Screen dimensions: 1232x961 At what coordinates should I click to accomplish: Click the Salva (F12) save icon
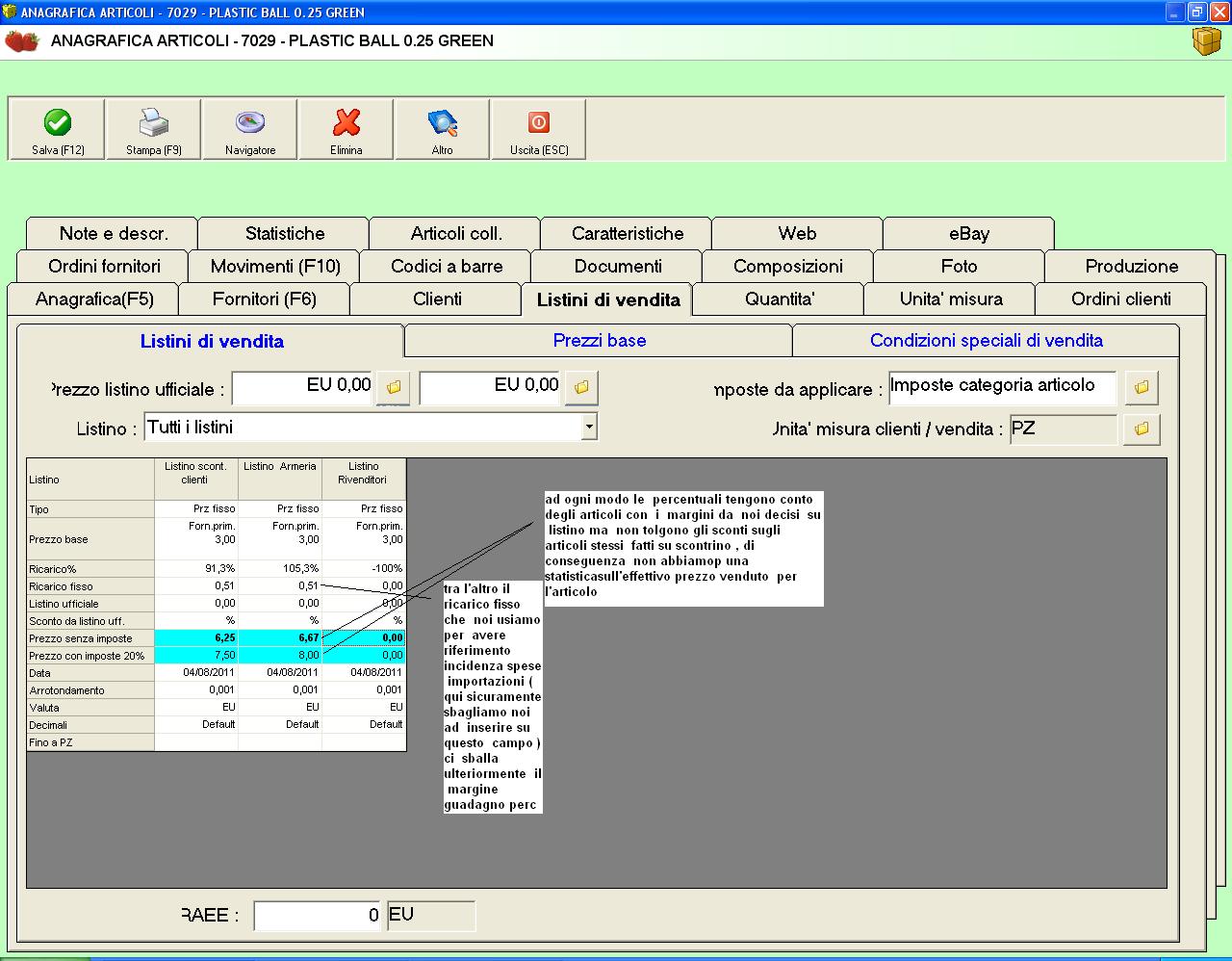tap(58, 123)
